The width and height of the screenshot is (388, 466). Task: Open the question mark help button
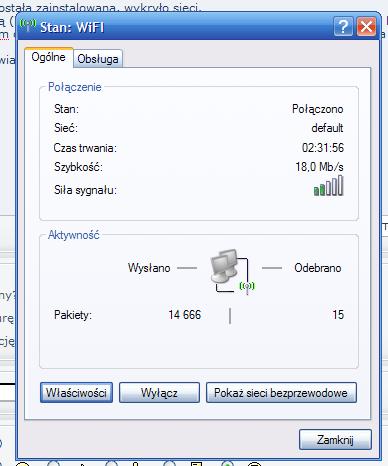343,26
